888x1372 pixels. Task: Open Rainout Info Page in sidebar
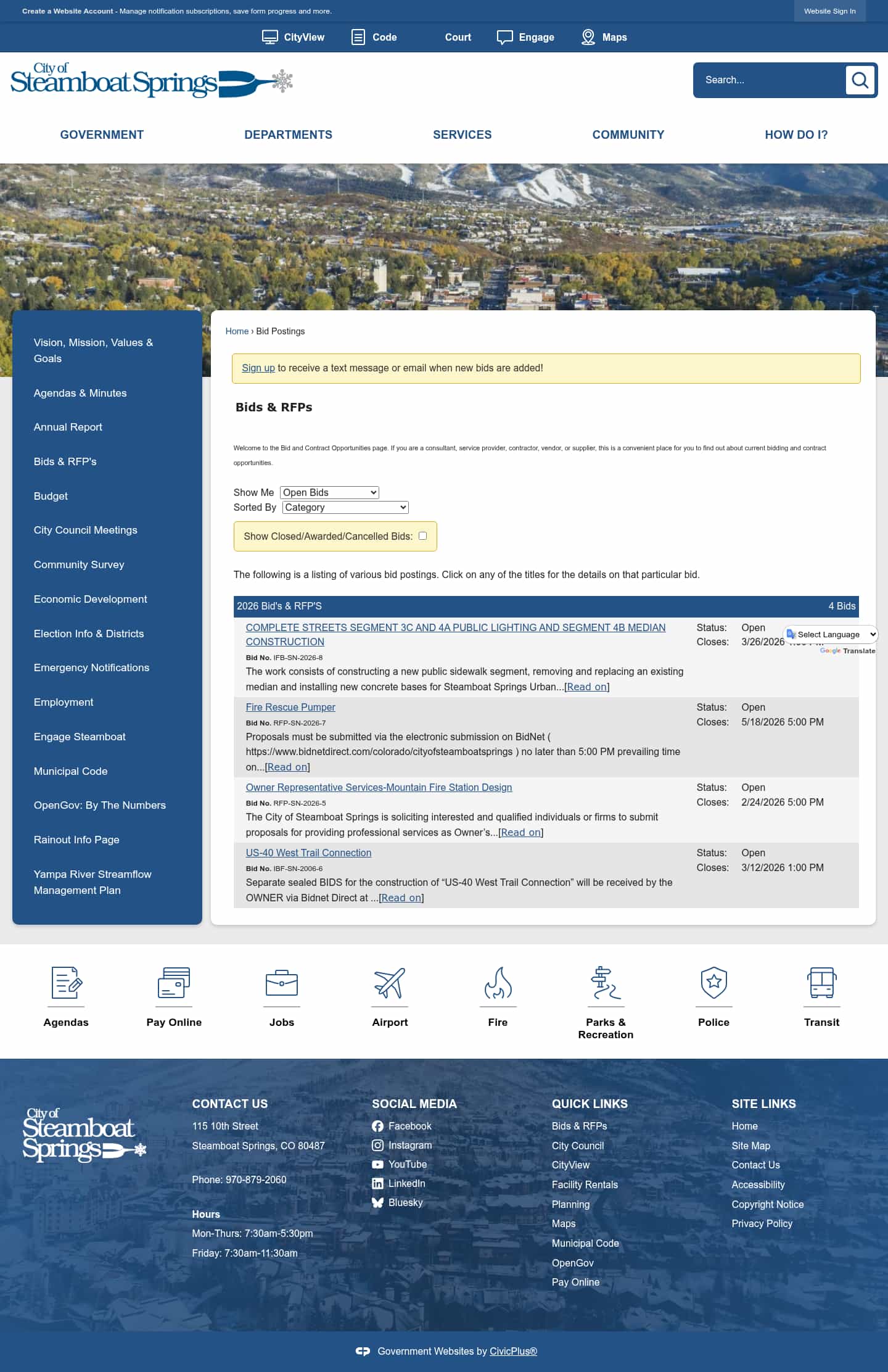[x=76, y=840]
